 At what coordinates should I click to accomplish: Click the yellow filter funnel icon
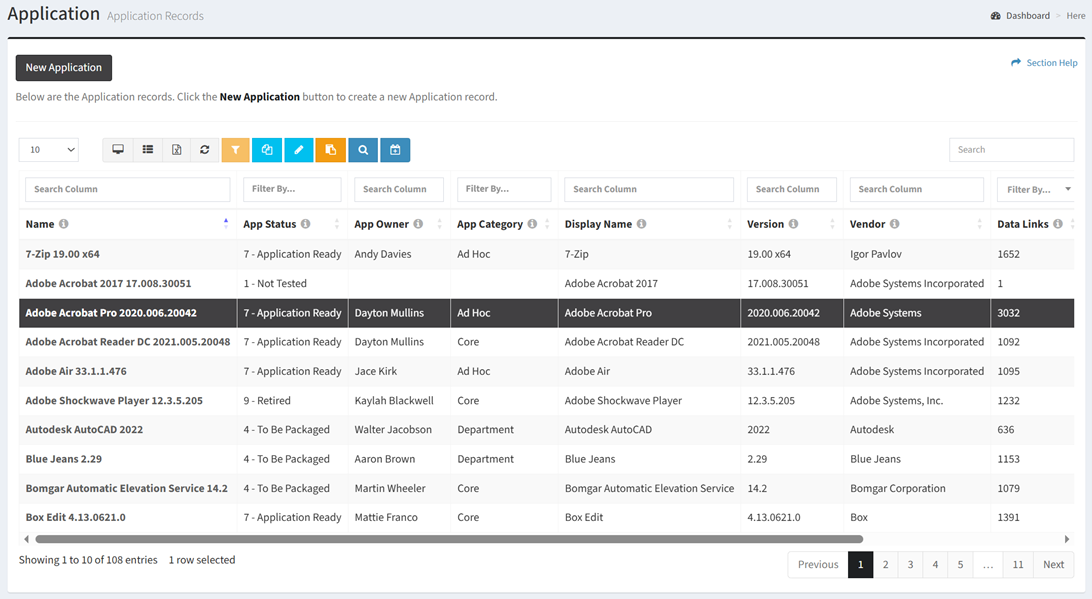click(x=235, y=150)
